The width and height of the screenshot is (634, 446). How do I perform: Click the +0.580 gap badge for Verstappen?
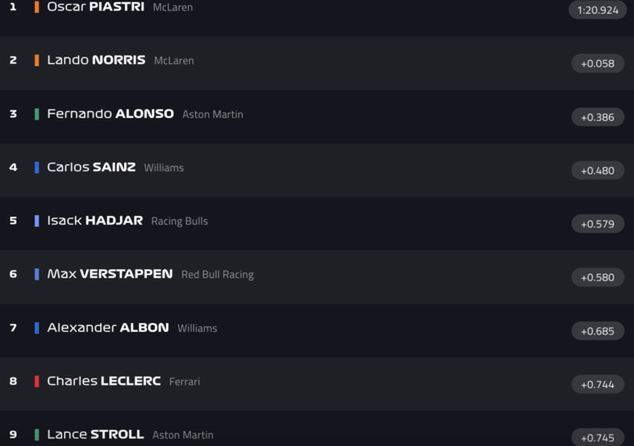click(x=598, y=277)
